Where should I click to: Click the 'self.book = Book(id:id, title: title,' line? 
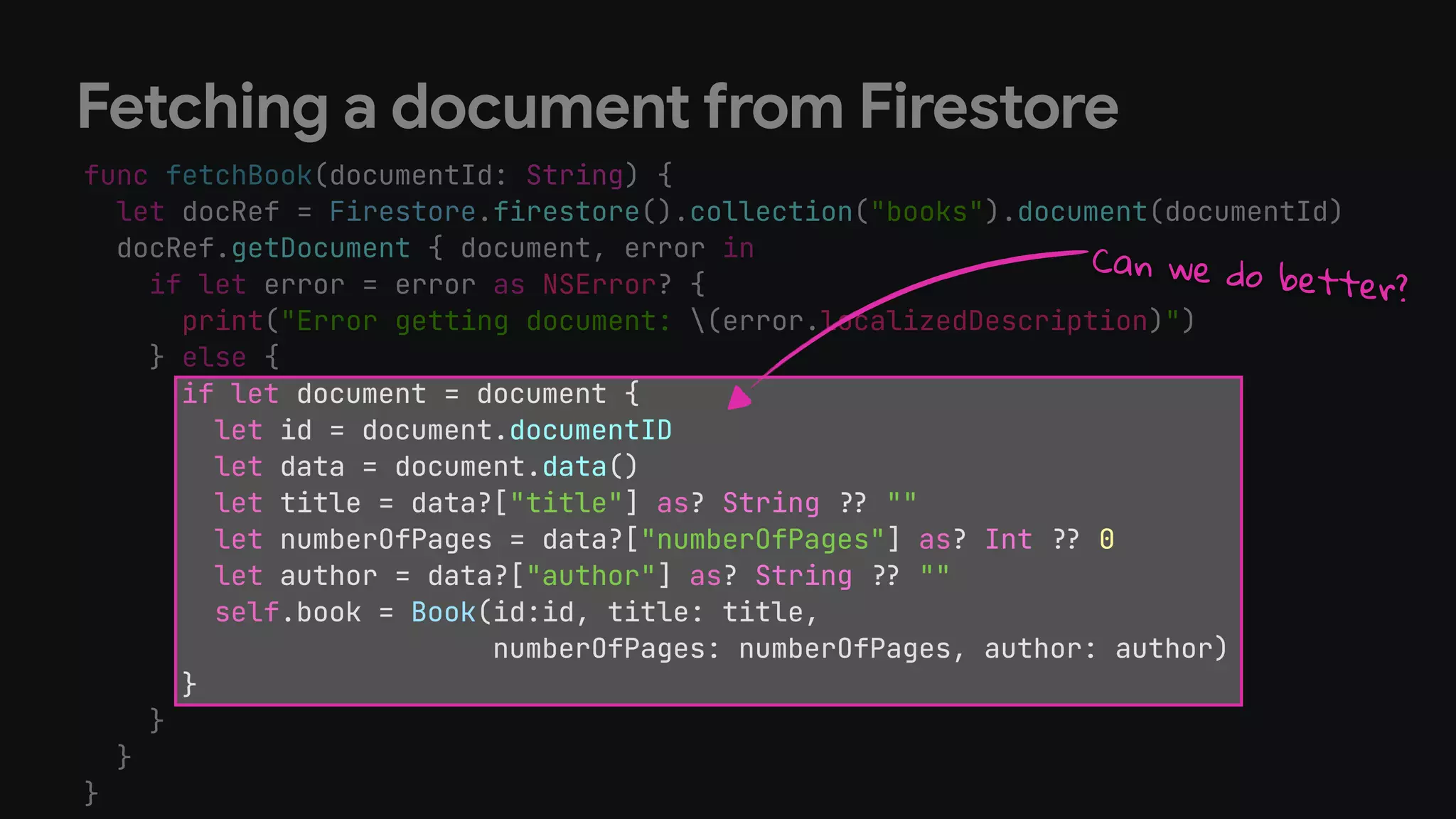[517, 612]
